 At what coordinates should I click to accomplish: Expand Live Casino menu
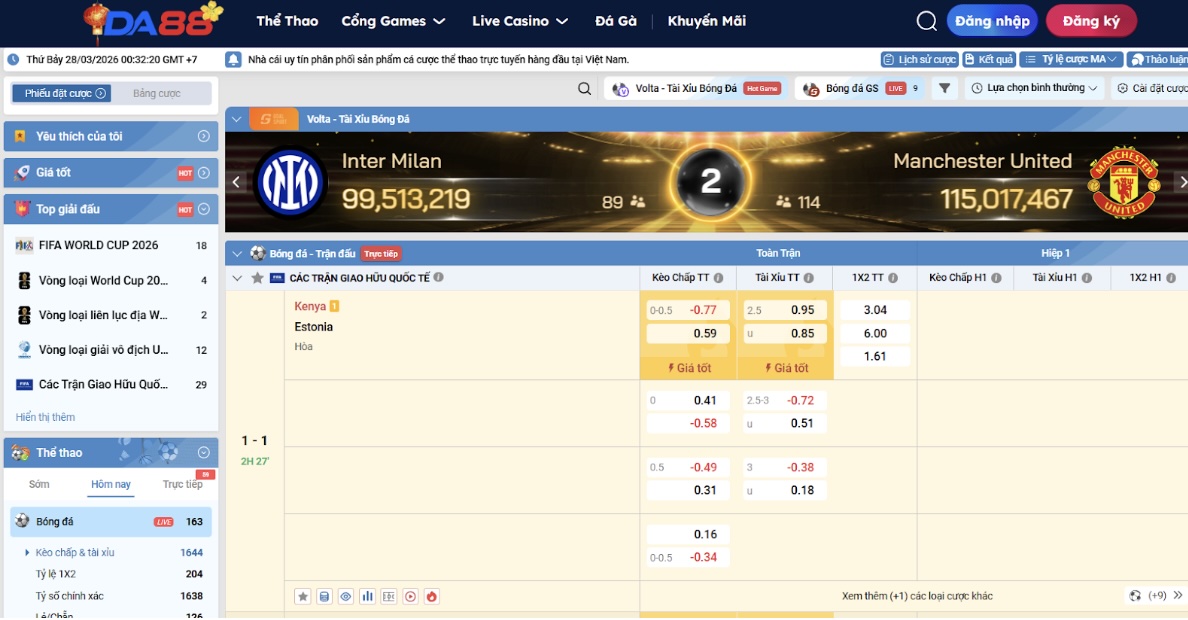tap(520, 21)
